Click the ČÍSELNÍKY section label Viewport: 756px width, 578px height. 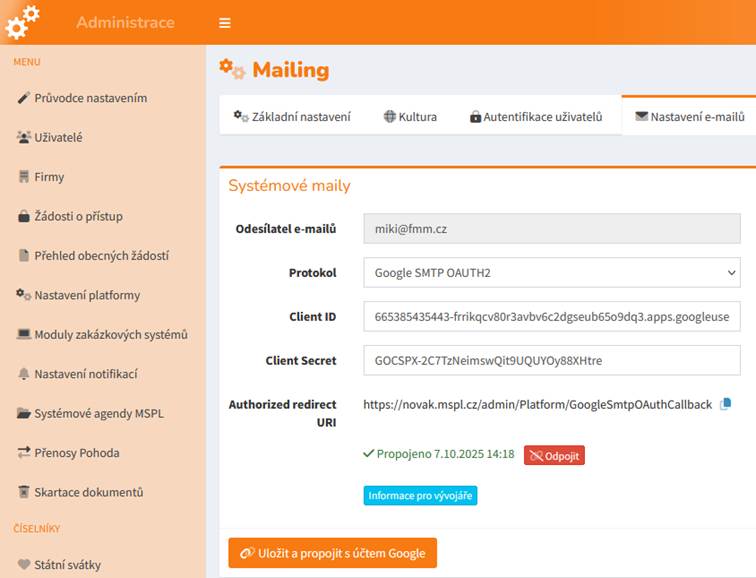37,529
